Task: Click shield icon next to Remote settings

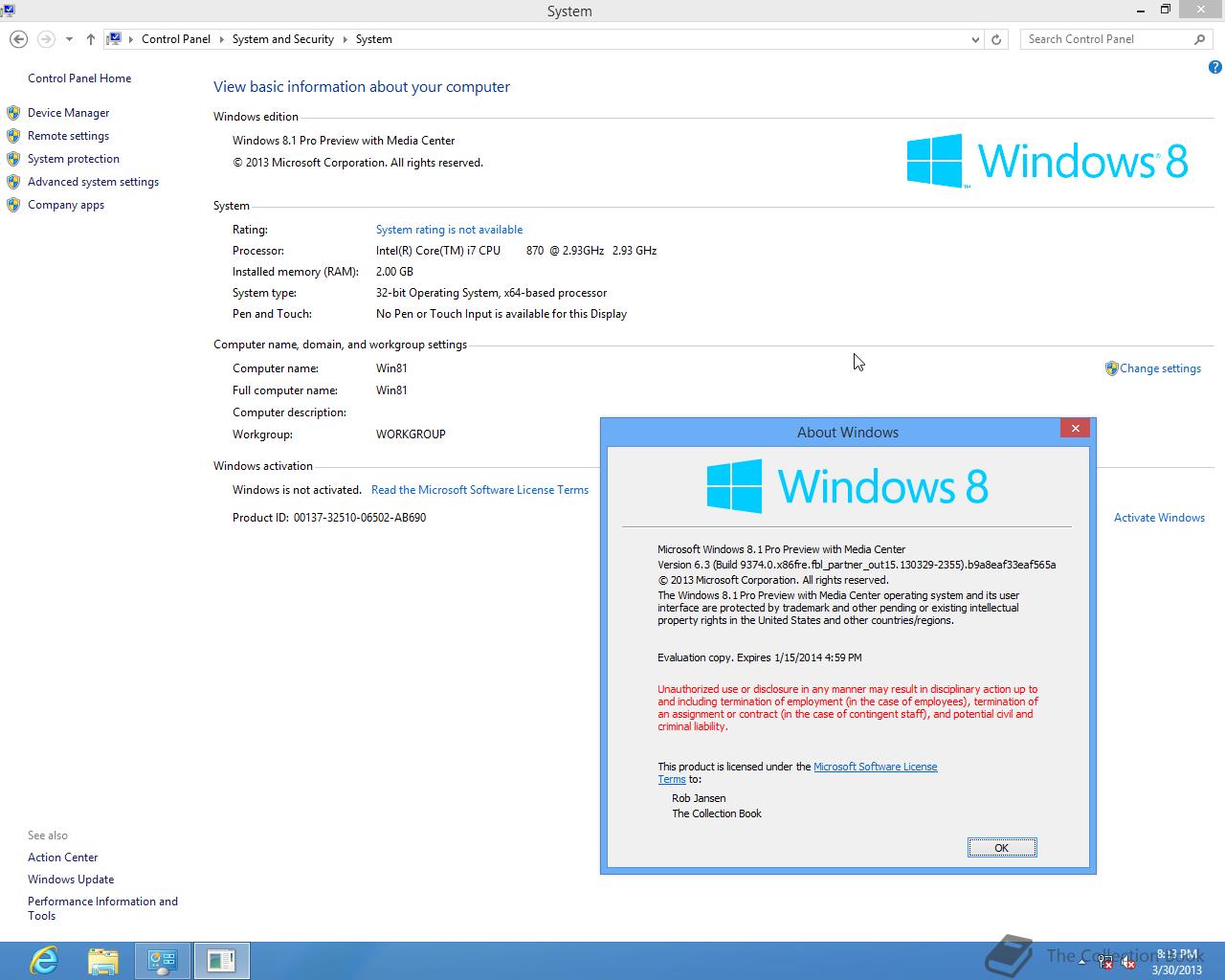Action: click(13, 136)
